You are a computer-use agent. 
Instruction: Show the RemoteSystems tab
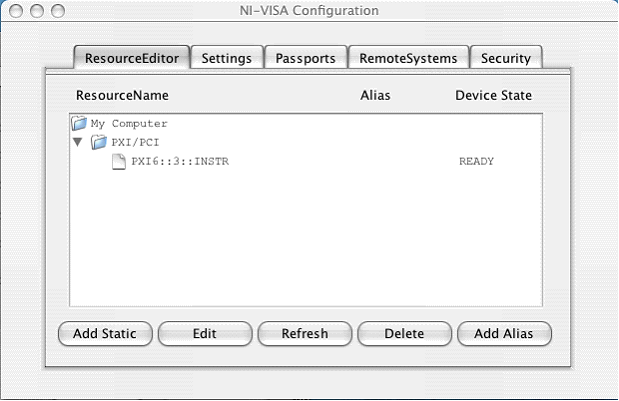408,58
